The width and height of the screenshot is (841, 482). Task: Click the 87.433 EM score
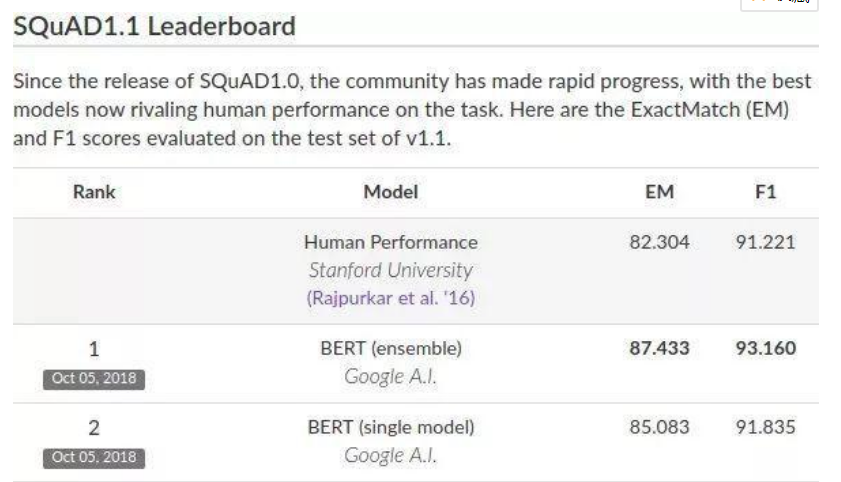tap(659, 348)
